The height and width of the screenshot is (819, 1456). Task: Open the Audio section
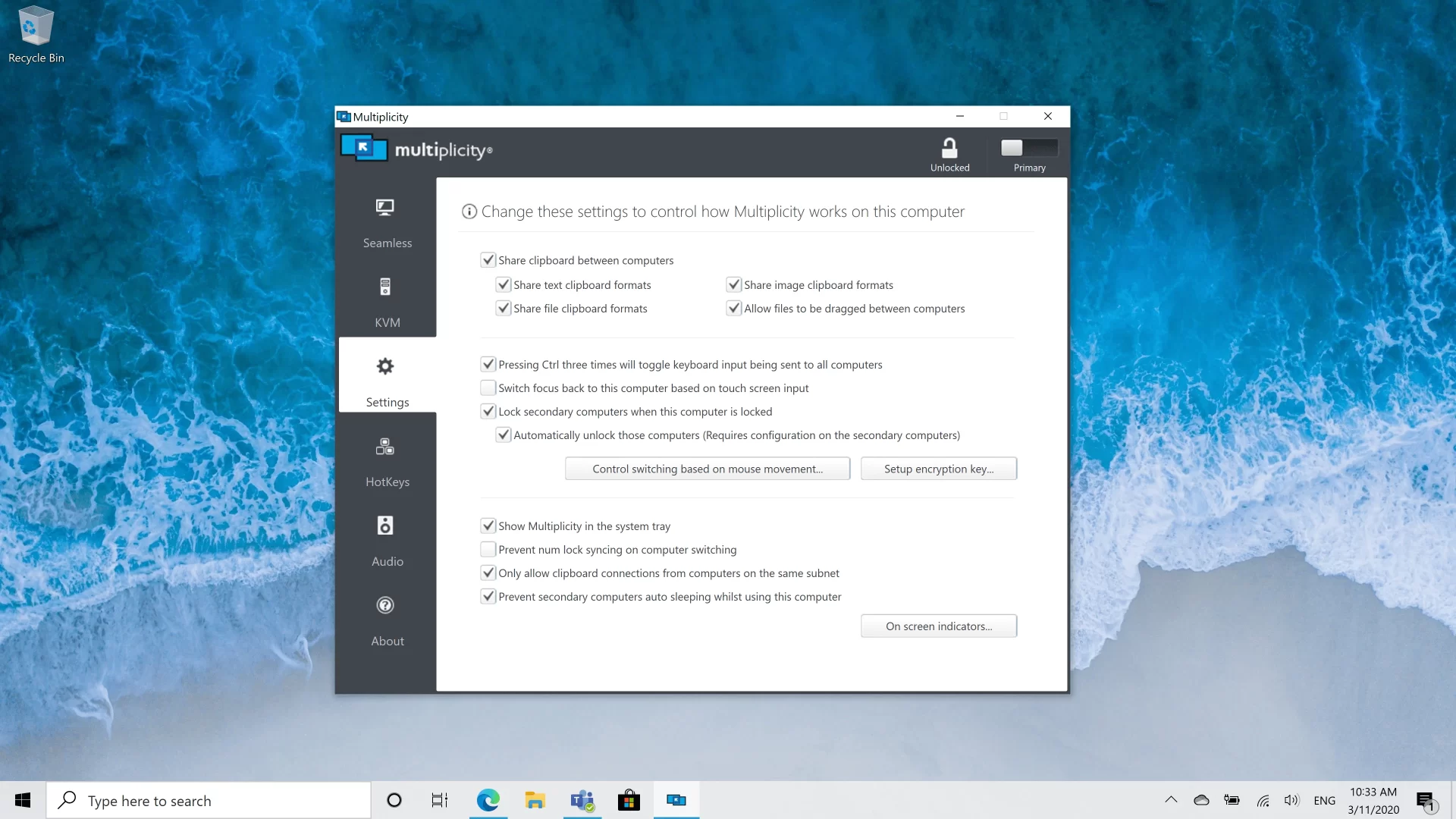tap(387, 541)
